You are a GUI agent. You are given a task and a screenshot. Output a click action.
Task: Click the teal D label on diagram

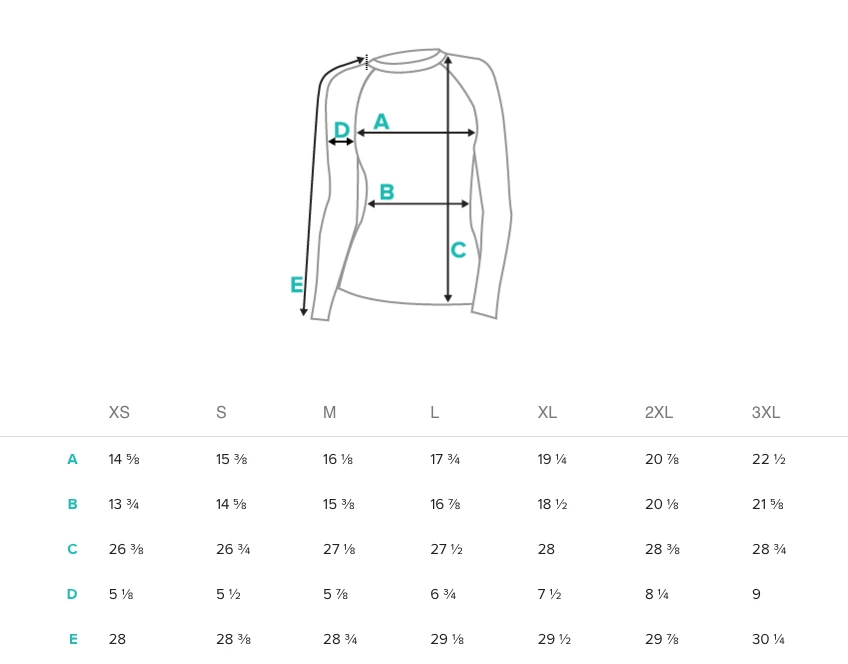[x=341, y=130]
